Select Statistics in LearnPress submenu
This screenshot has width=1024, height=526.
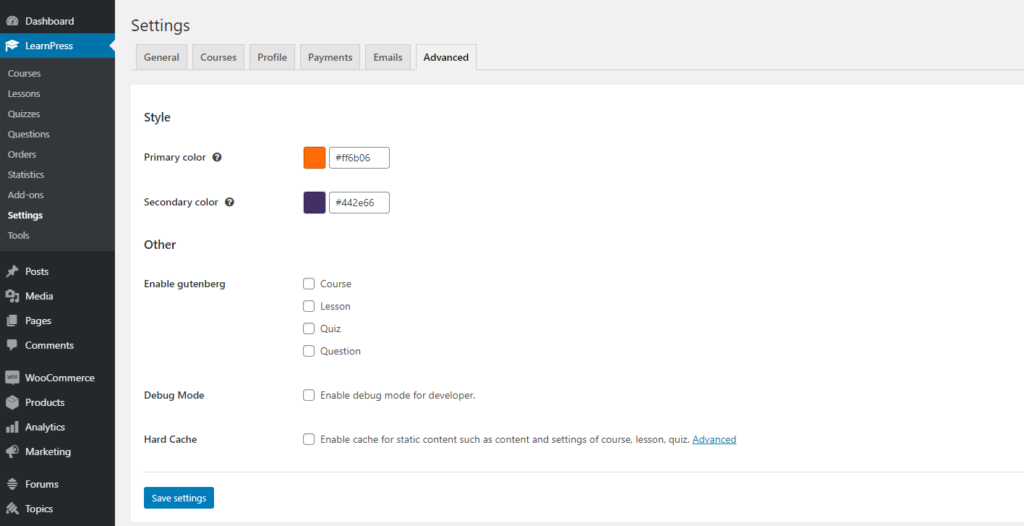coord(26,175)
